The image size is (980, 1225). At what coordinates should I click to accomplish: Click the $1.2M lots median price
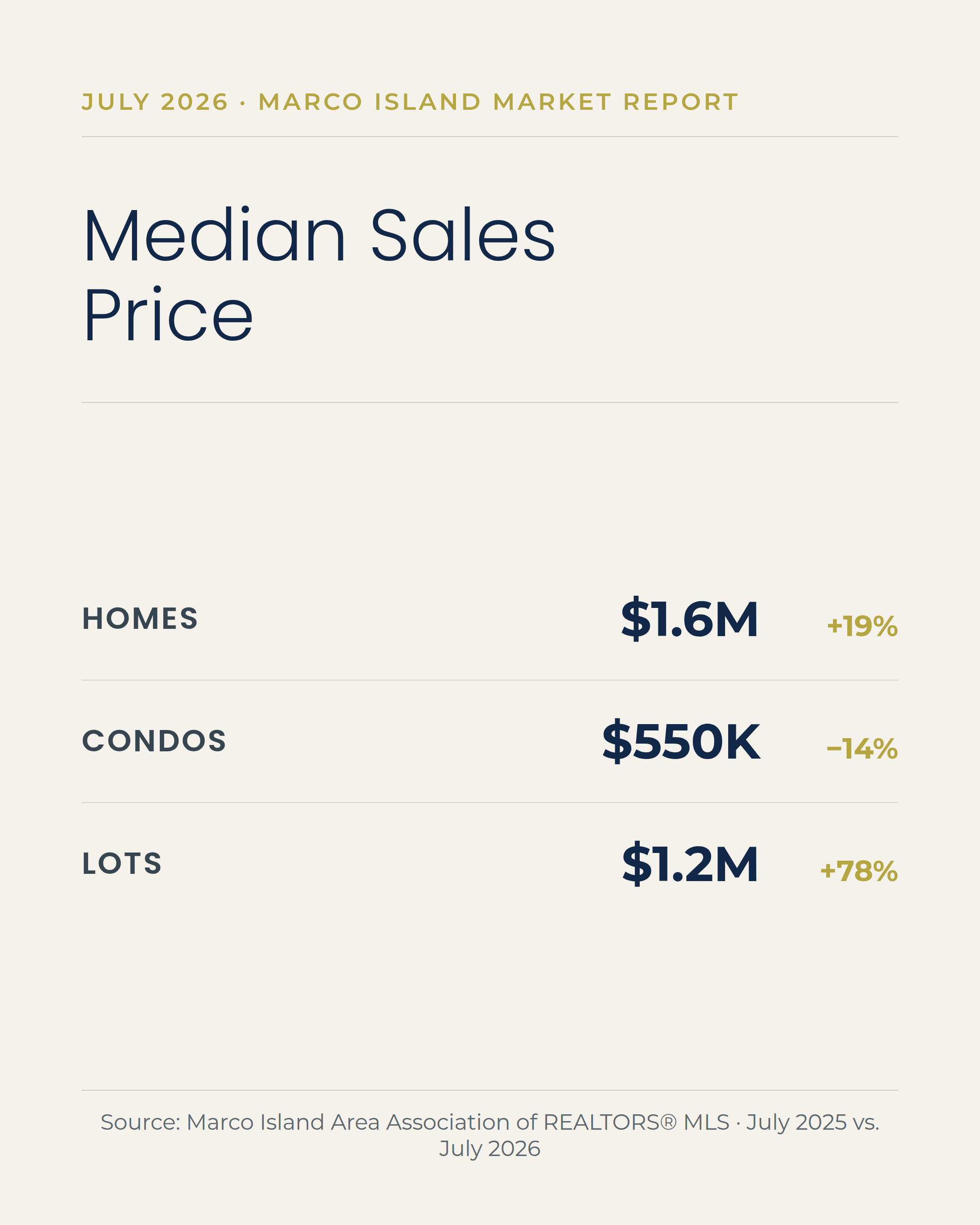click(690, 864)
